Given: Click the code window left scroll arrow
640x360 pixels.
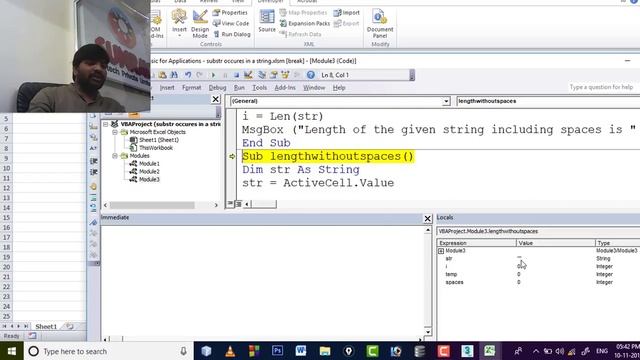Looking at the screenshot, I should click(247, 204).
